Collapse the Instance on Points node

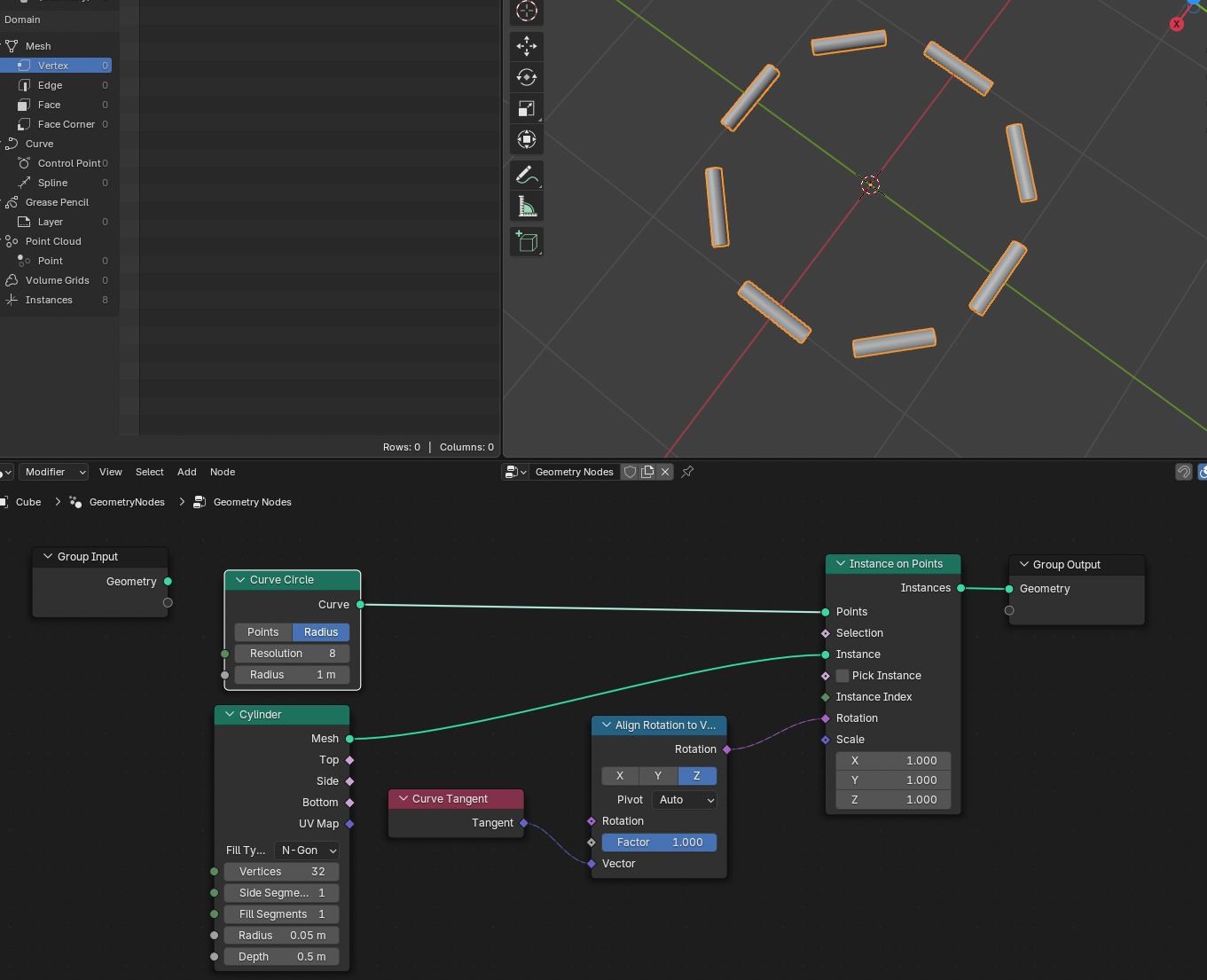click(841, 564)
